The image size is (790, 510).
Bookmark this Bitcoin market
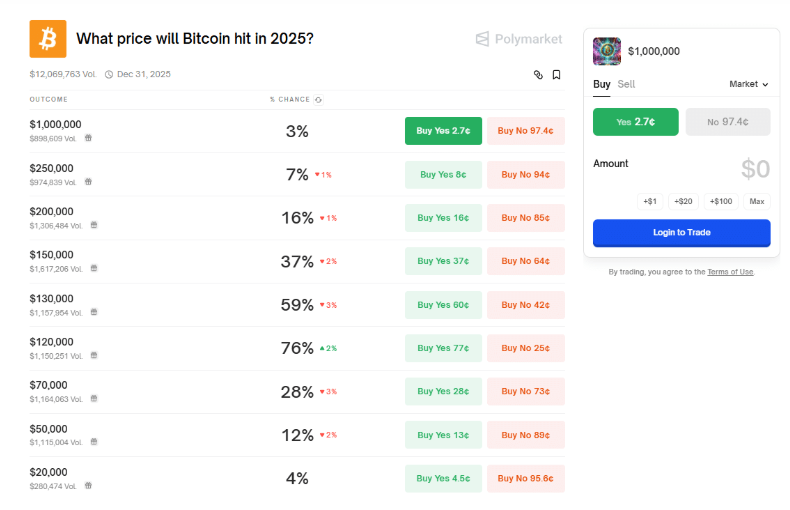[x=556, y=75]
